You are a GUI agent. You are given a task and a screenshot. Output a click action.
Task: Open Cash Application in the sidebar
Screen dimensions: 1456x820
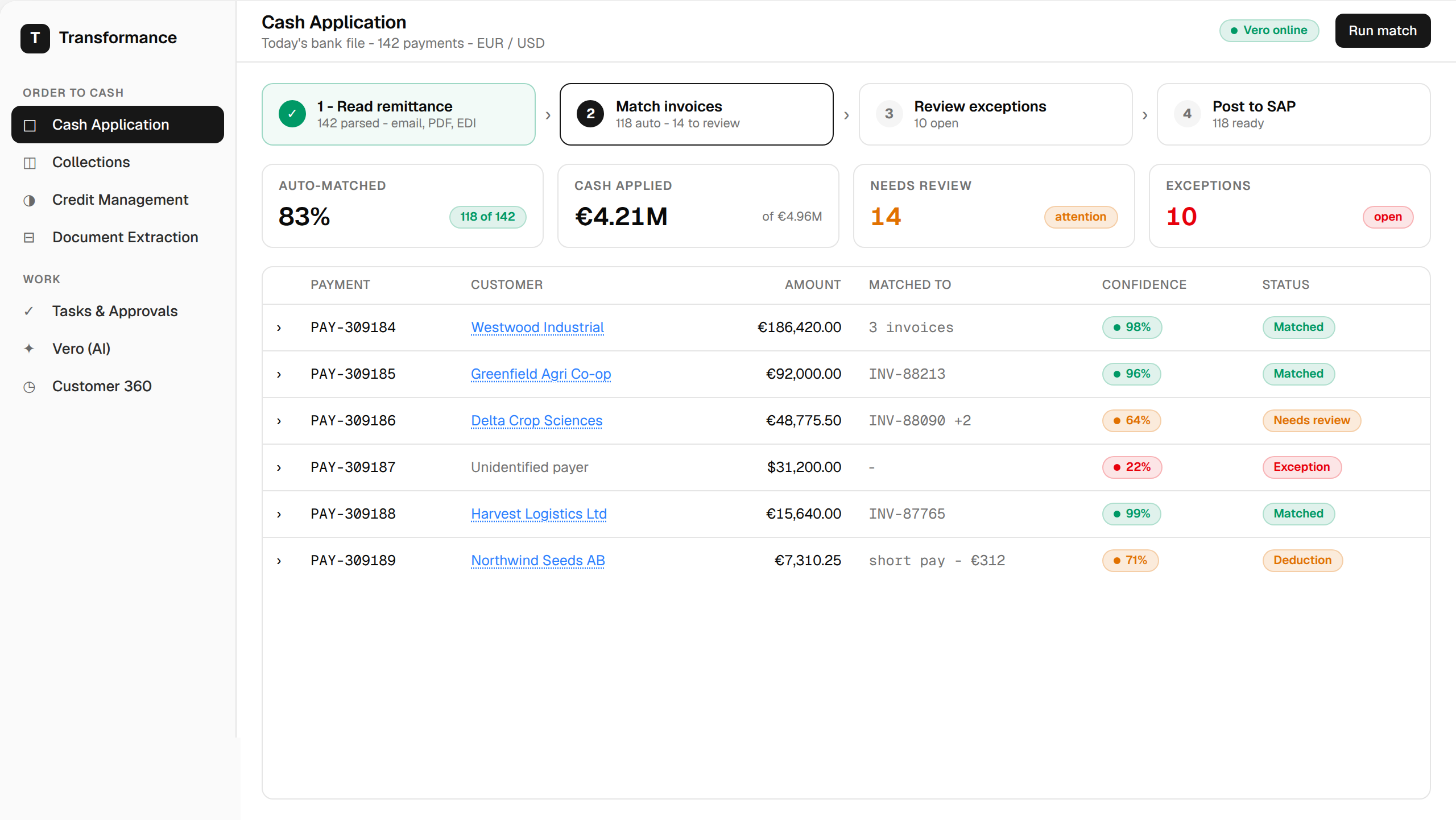click(118, 125)
